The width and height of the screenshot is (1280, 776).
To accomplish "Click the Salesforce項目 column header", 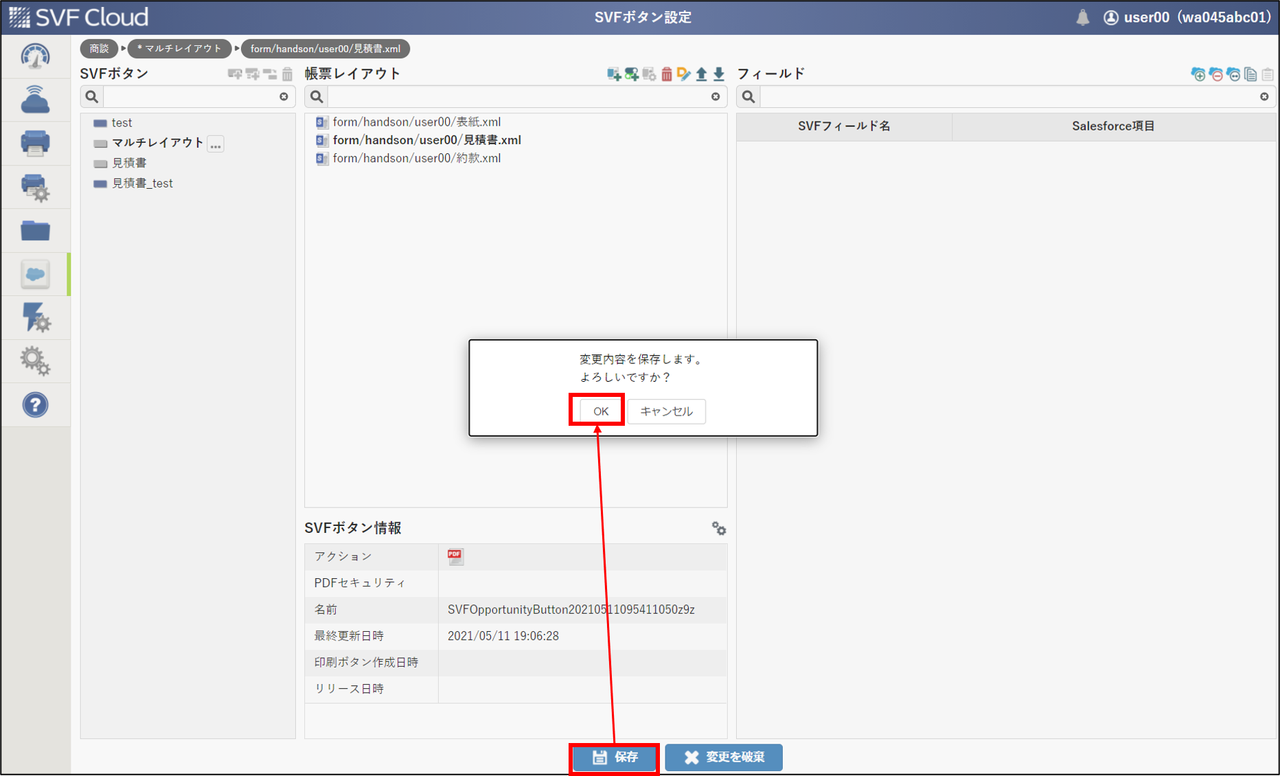I will pos(1113,127).
